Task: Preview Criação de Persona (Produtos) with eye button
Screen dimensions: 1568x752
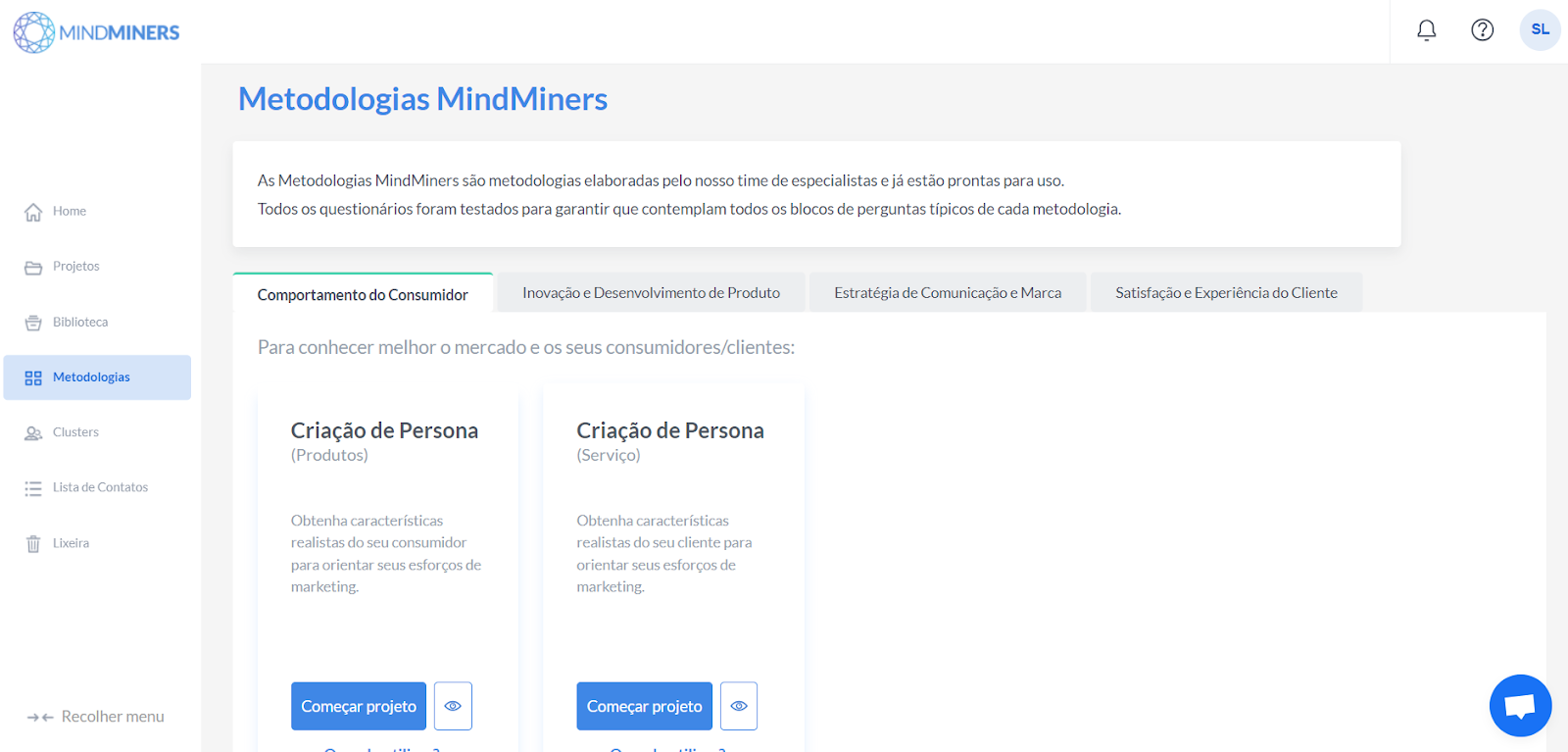Action: (453, 706)
